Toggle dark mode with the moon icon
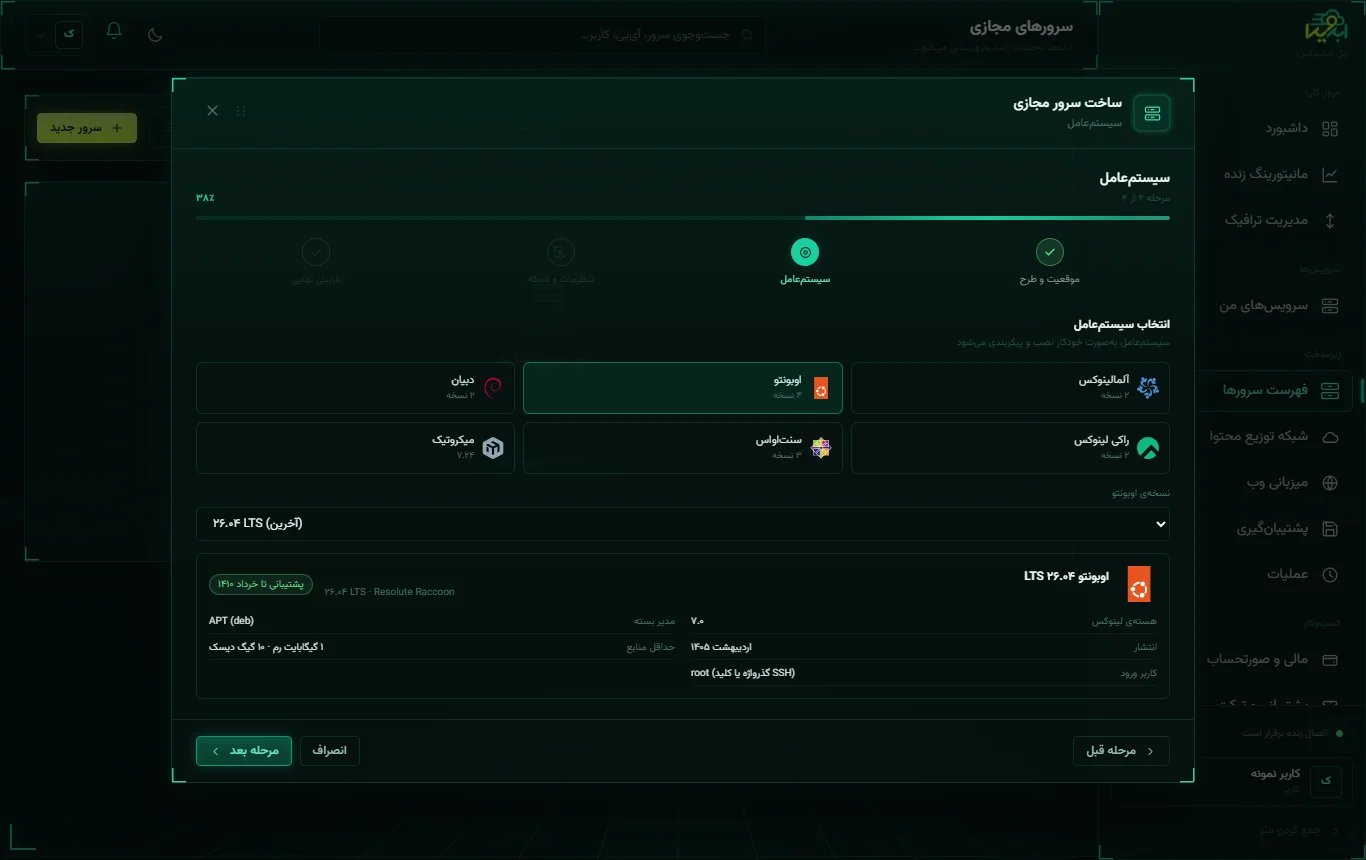This screenshot has height=860, width=1366. [x=155, y=35]
